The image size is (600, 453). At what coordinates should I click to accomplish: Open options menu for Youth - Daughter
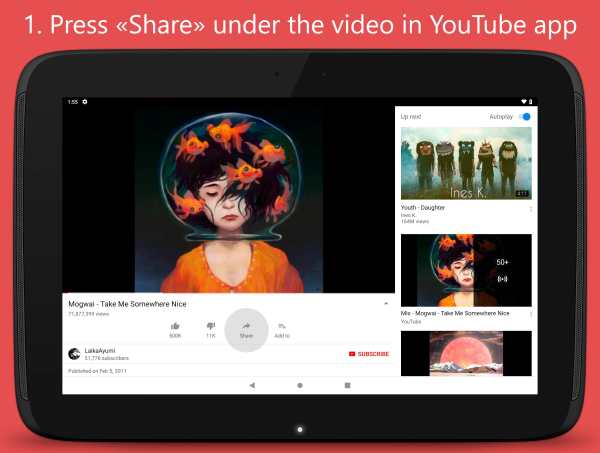531,210
